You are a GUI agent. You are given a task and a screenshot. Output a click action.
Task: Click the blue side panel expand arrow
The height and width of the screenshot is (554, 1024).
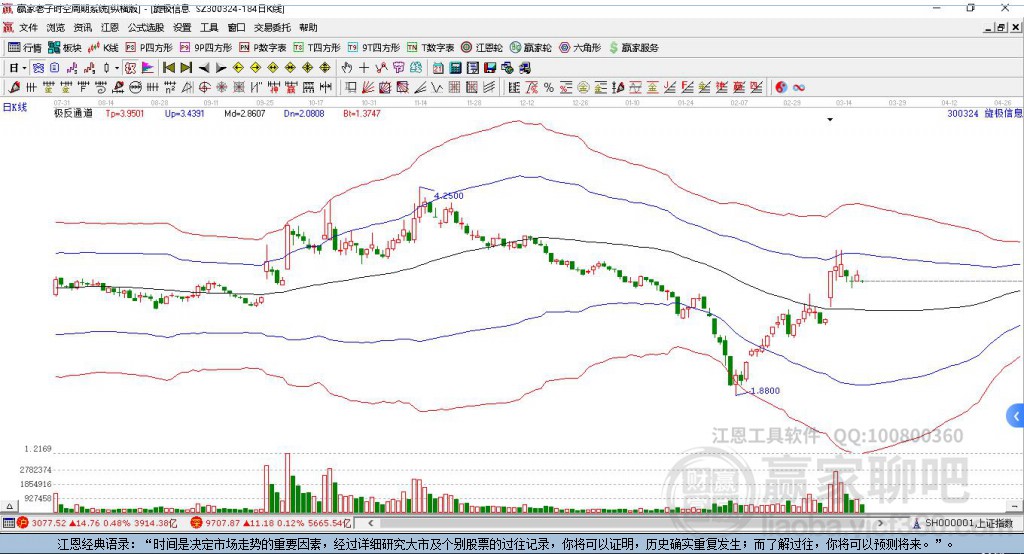click(x=1016, y=416)
